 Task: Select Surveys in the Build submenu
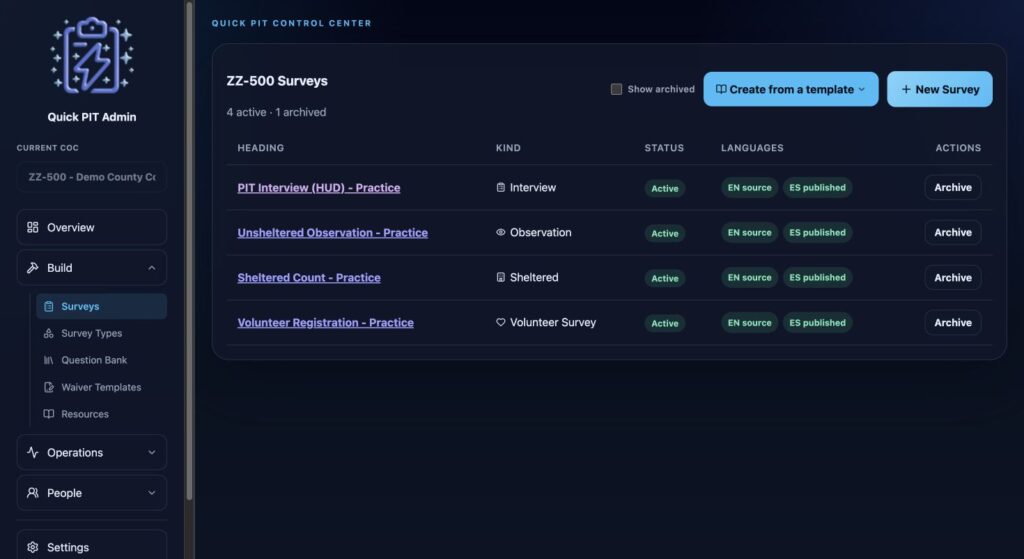[101, 306]
